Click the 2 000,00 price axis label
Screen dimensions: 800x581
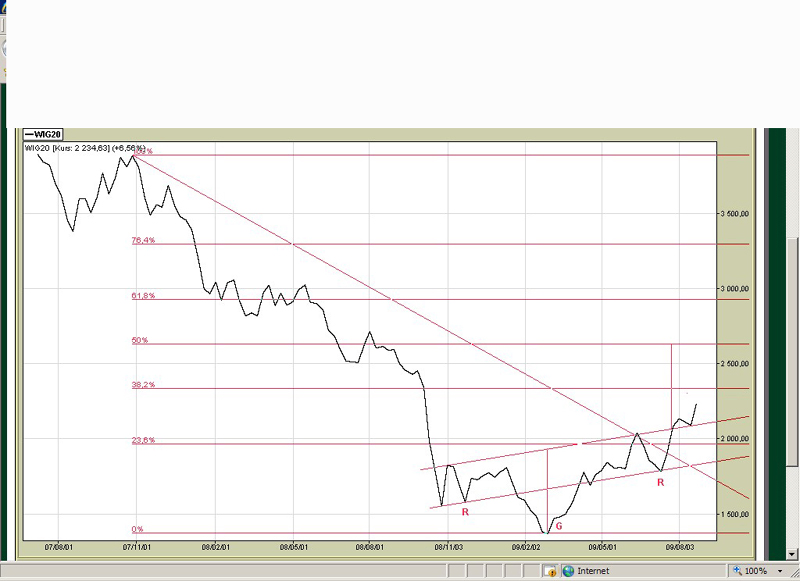pos(734,439)
